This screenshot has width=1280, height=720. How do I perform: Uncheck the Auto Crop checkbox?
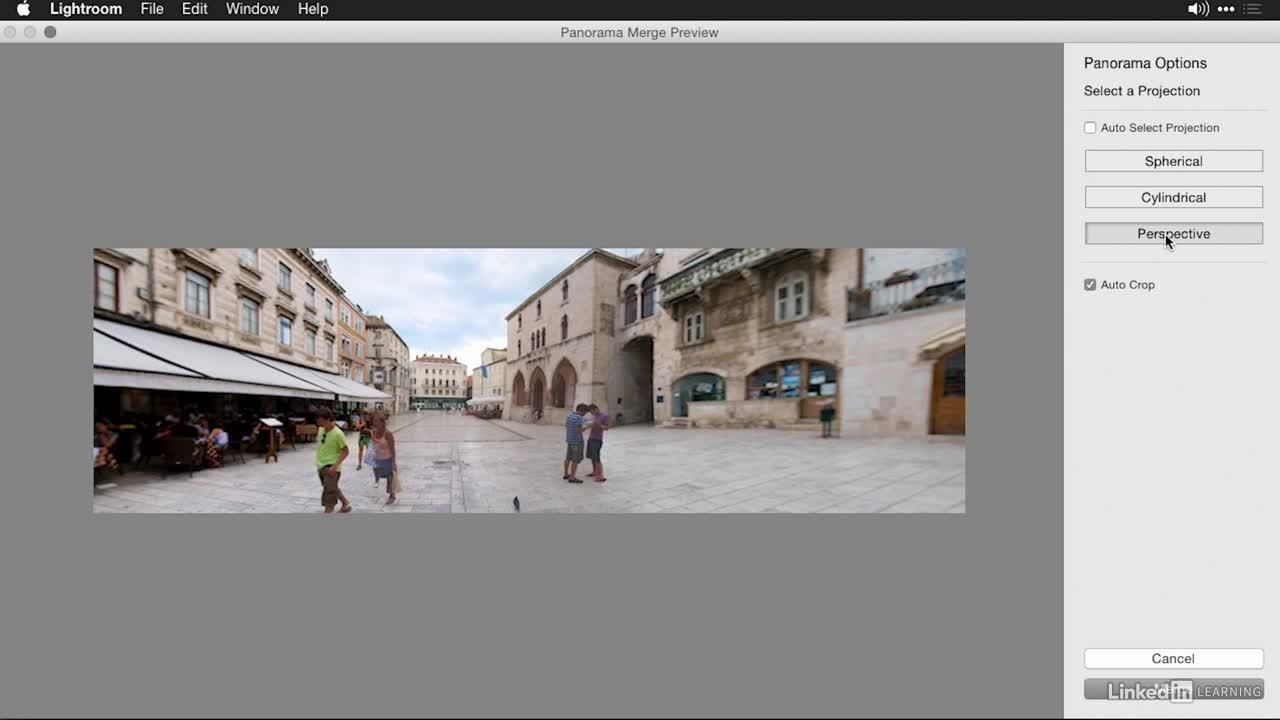(x=1090, y=285)
